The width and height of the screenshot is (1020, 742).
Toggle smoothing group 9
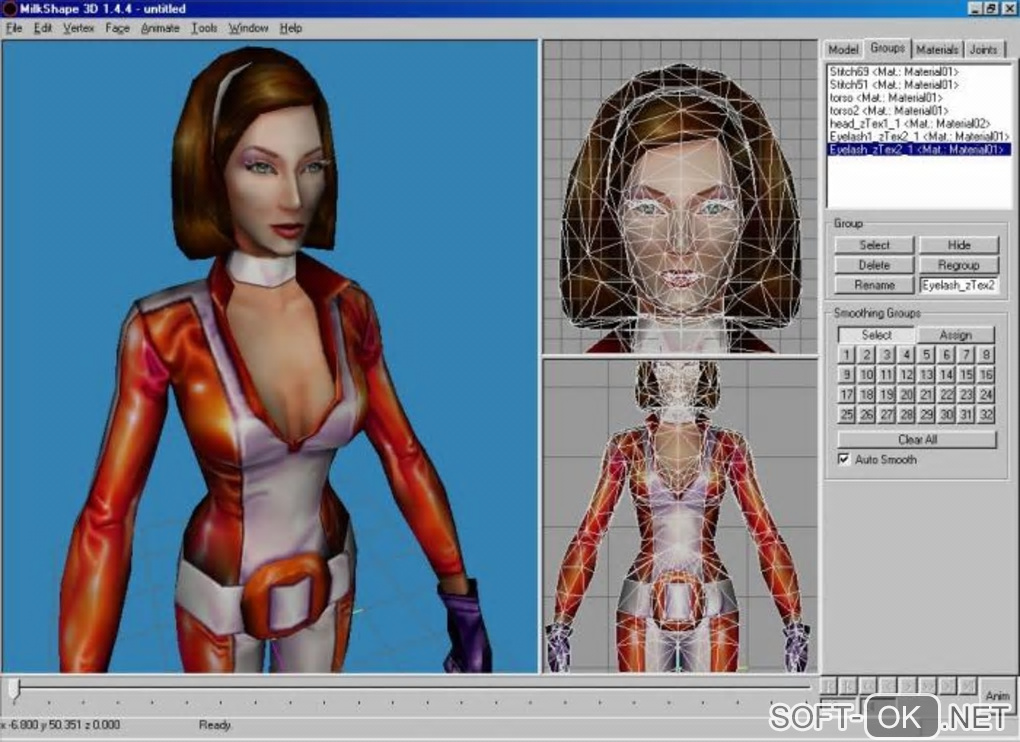click(846, 375)
